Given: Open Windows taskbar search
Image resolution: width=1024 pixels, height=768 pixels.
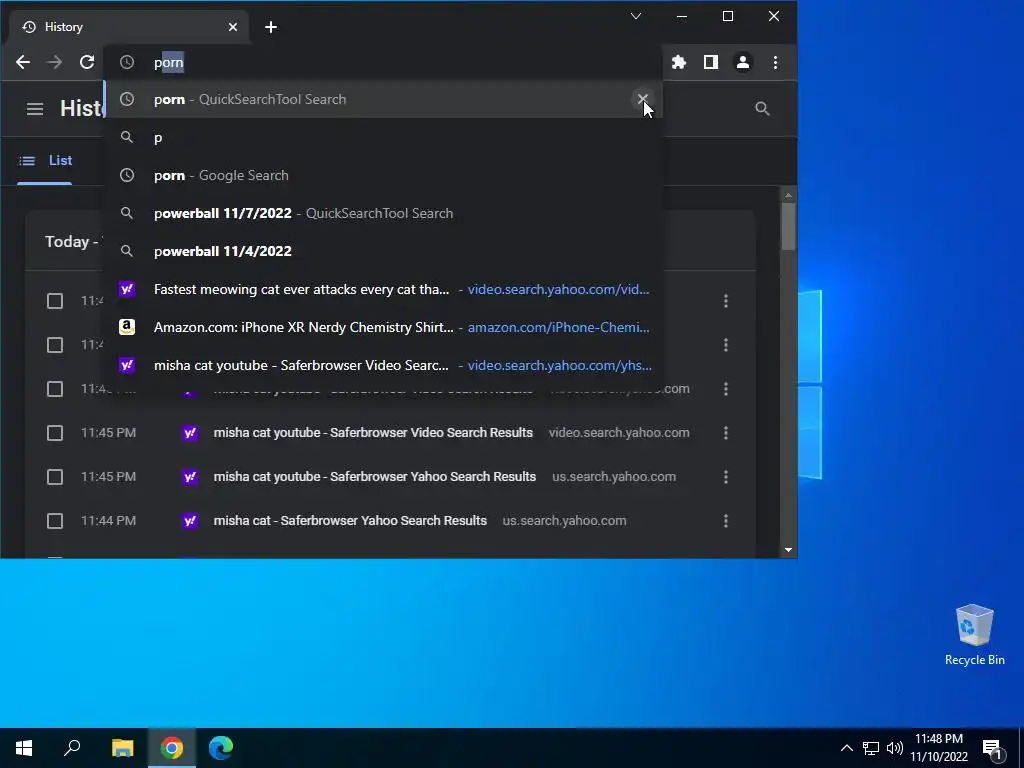Looking at the screenshot, I should point(72,748).
